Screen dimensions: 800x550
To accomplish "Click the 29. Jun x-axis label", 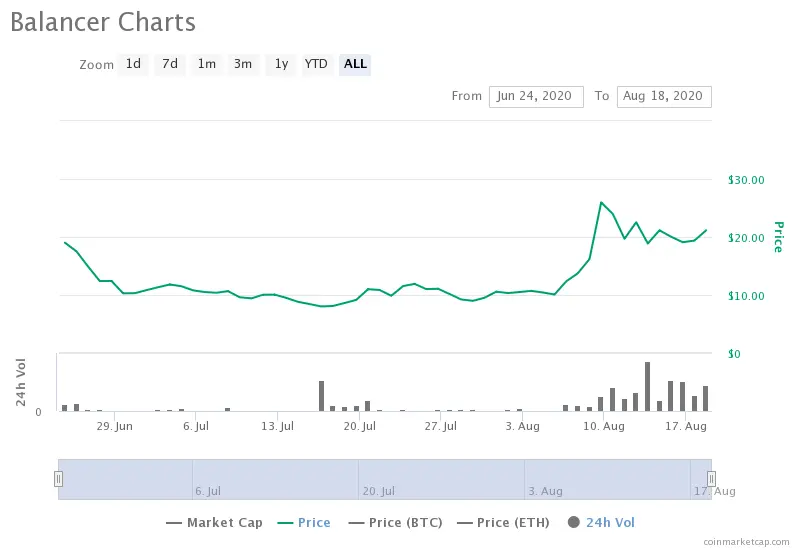I will (114, 426).
